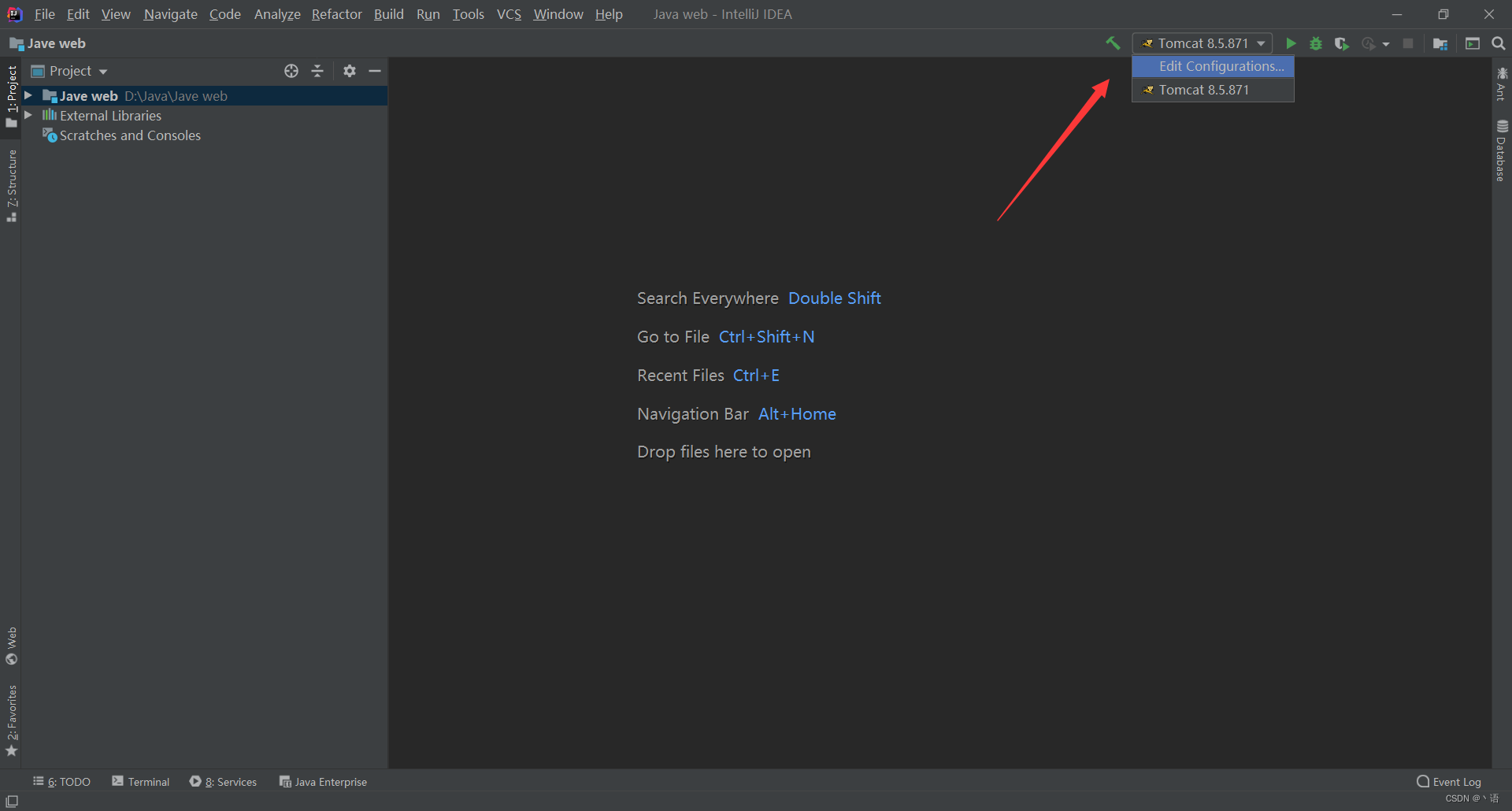Image resolution: width=1512 pixels, height=811 pixels.
Task: Open the Run menu
Action: [x=428, y=14]
